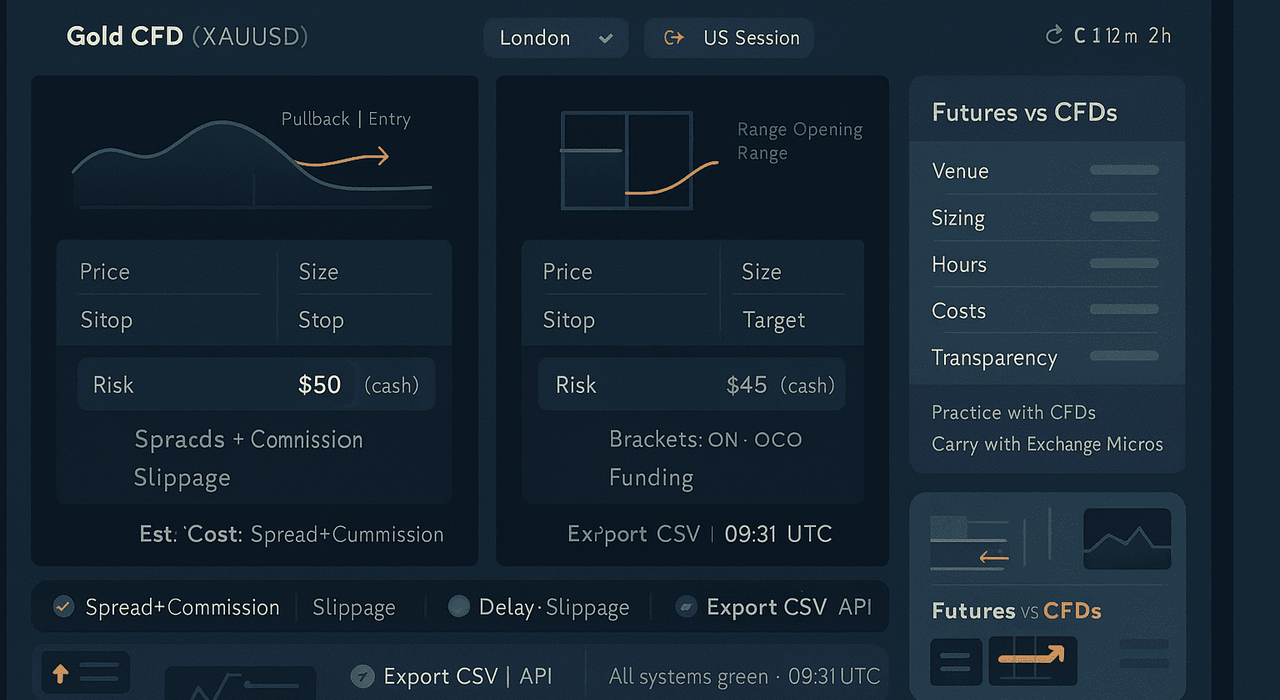Open the London session dropdown
The image size is (1280, 700).
coord(556,38)
